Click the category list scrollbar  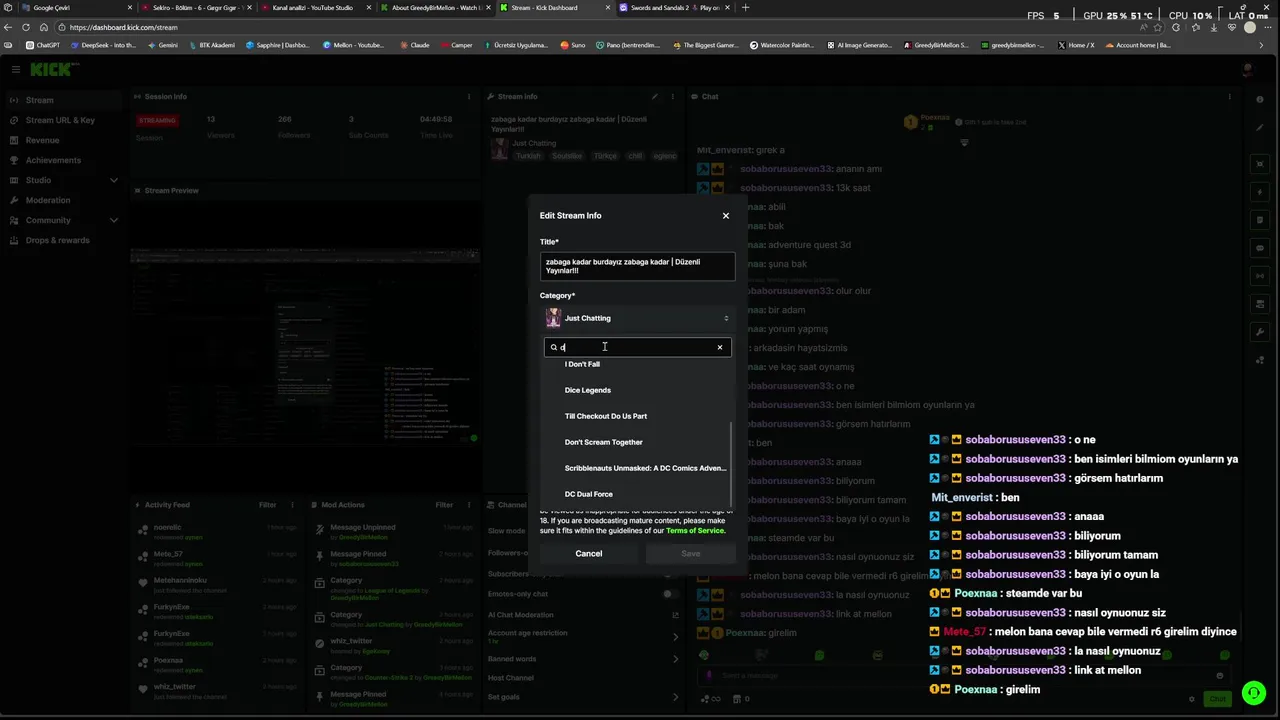732,463
